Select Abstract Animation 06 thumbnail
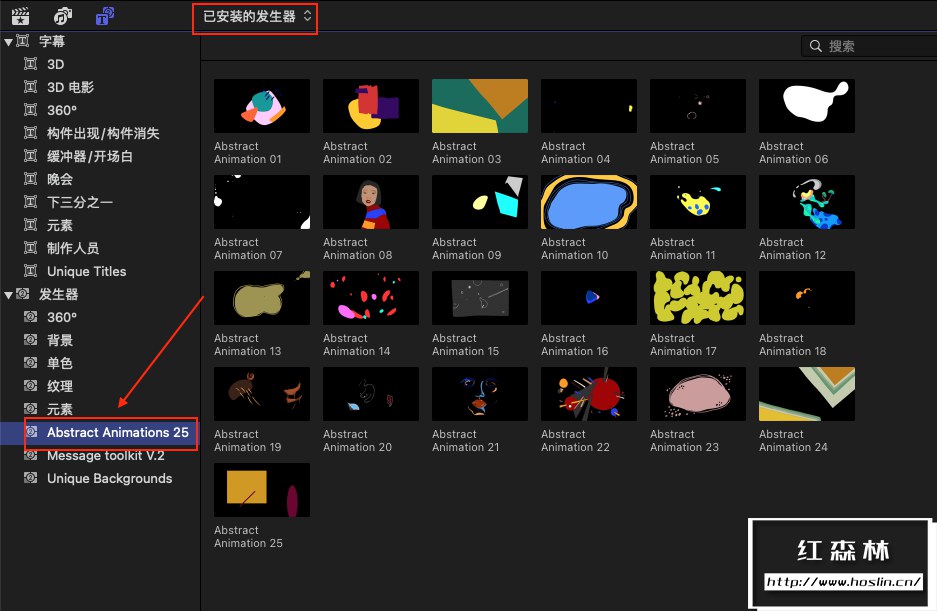The height and width of the screenshot is (611, 937). [807, 106]
